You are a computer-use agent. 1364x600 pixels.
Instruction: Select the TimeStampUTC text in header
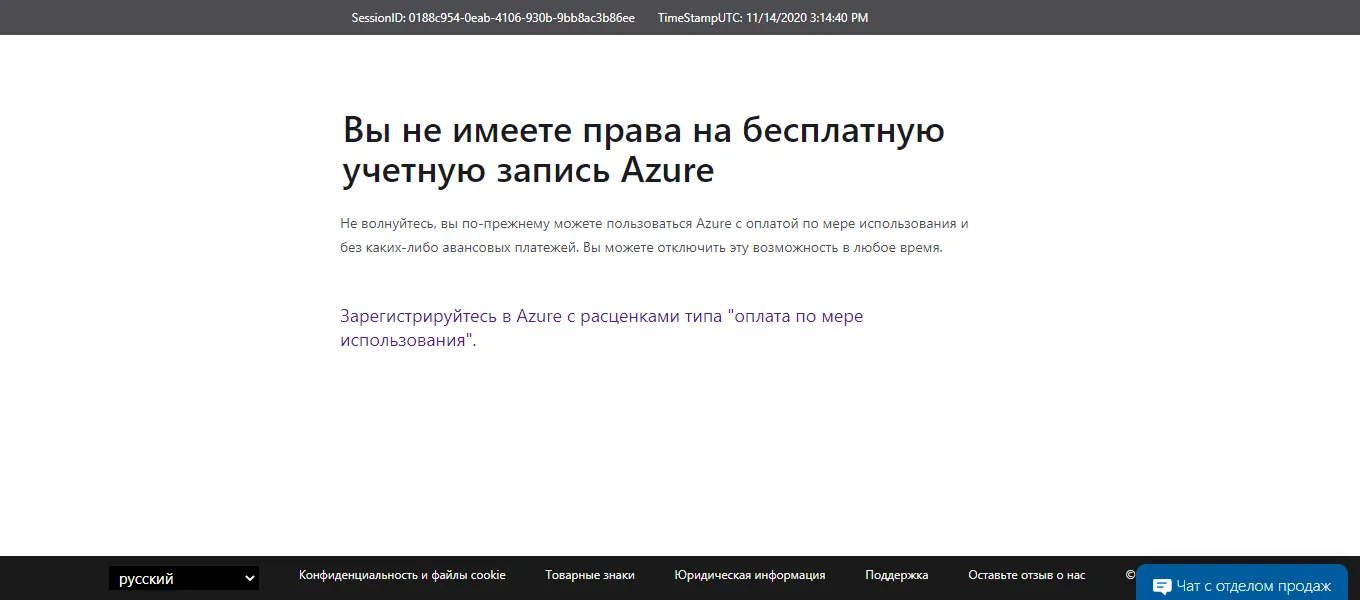click(763, 18)
